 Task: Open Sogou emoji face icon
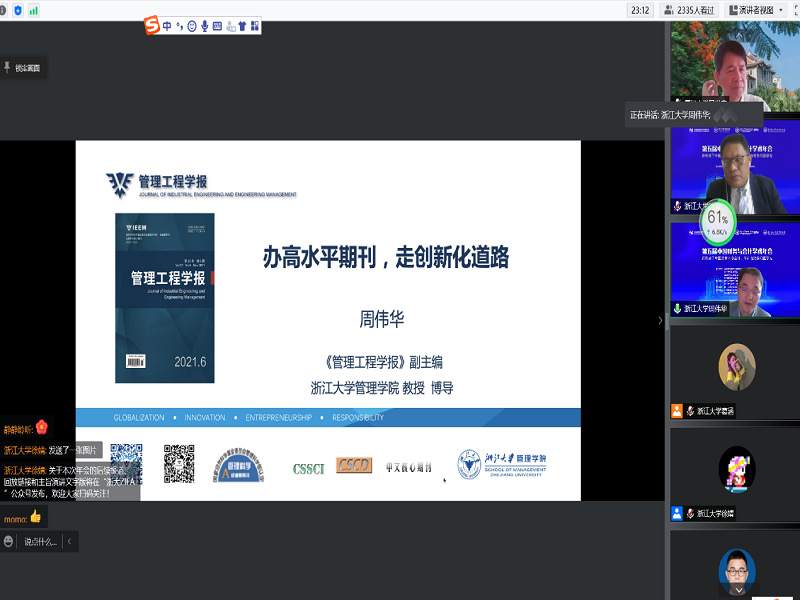coord(192,27)
